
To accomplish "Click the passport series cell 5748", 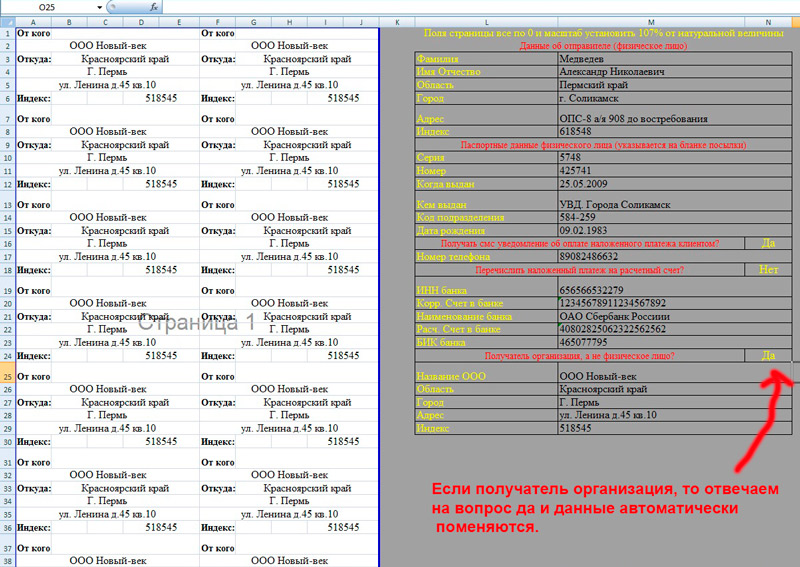I will [x=650, y=157].
